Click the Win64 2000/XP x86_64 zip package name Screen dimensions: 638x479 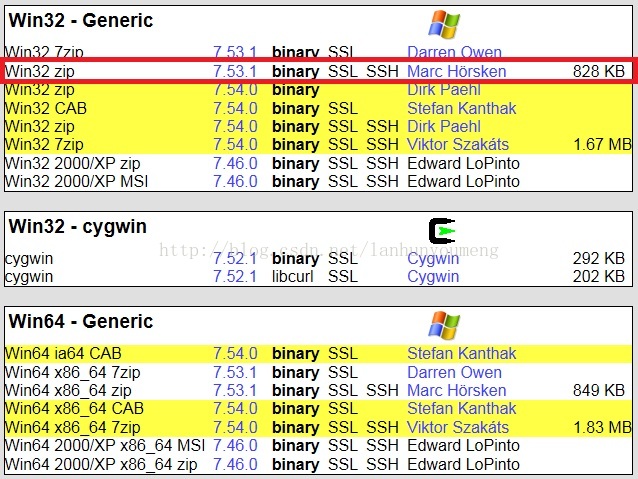click(x=101, y=464)
